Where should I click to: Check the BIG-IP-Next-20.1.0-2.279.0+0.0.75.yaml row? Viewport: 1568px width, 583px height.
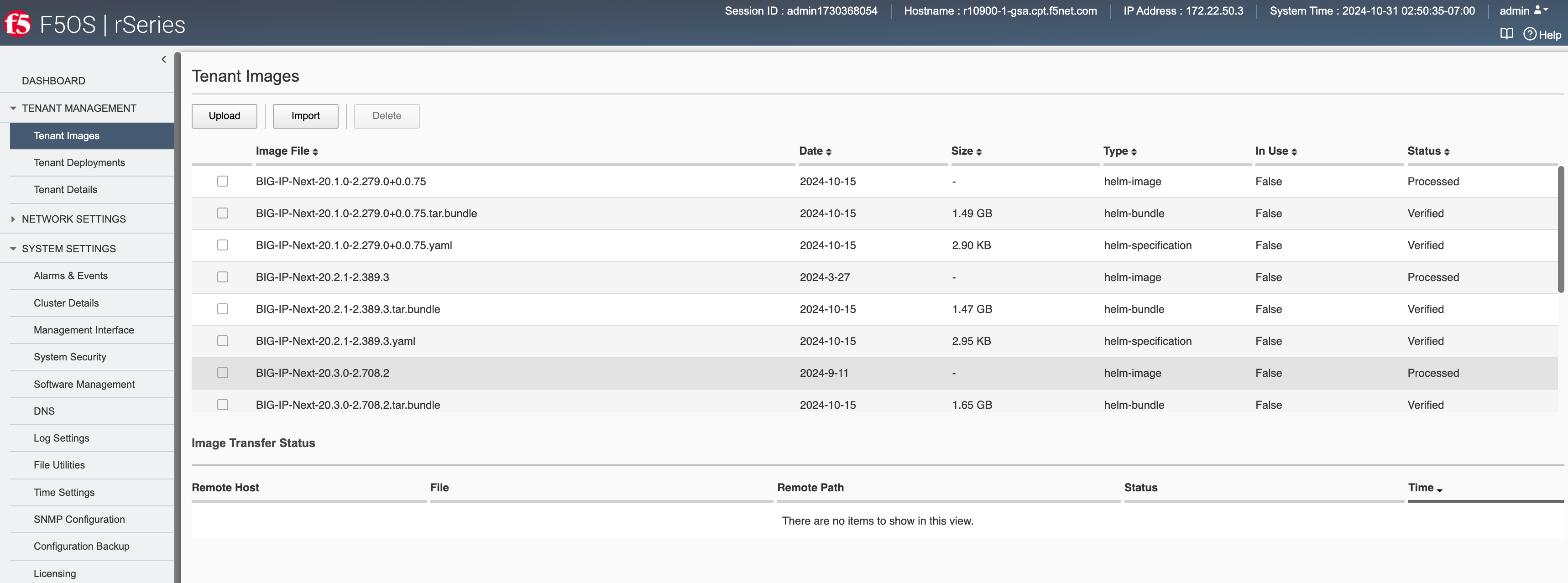point(223,245)
